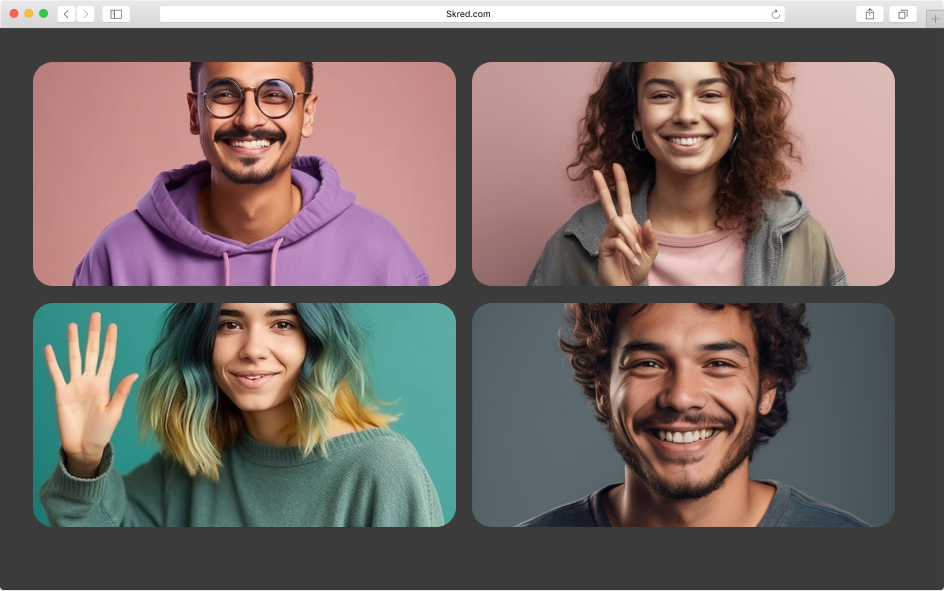This screenshot has height=591, width=944.
Task: Go forward with the forward arrow button
Action: point(85,14)
